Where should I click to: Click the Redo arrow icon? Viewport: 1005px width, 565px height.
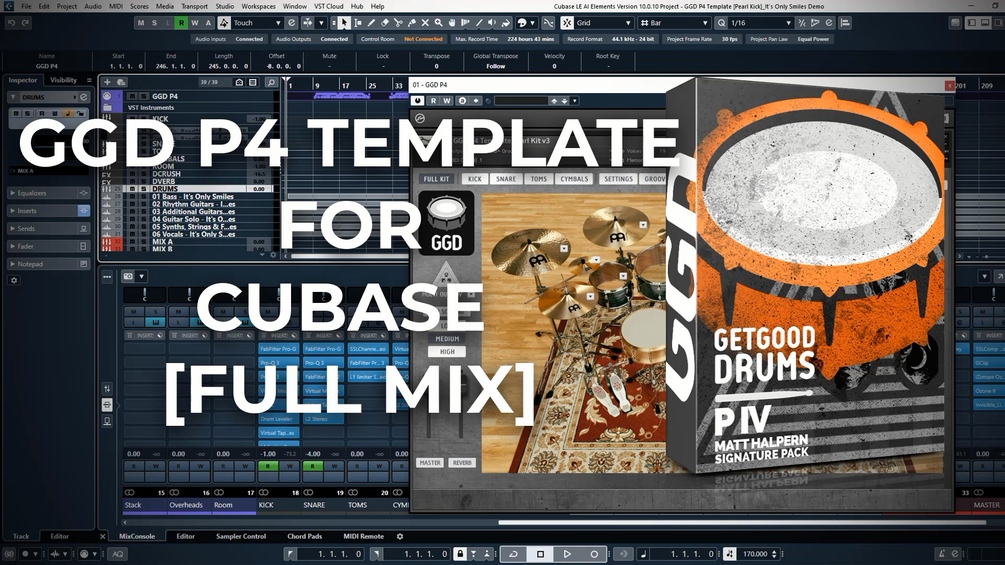(x=26, y=23)
